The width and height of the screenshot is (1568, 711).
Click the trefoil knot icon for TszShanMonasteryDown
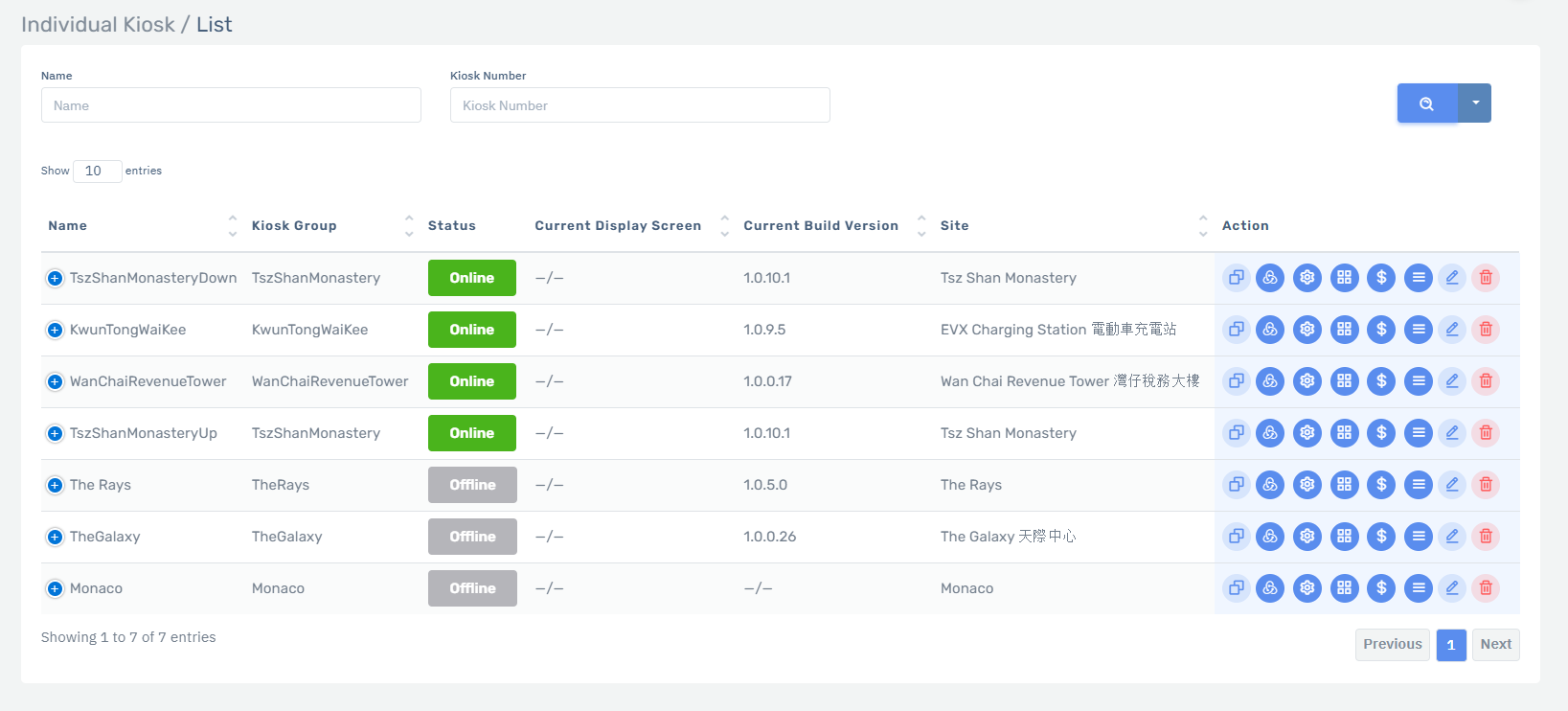(x=1270, y=278)
